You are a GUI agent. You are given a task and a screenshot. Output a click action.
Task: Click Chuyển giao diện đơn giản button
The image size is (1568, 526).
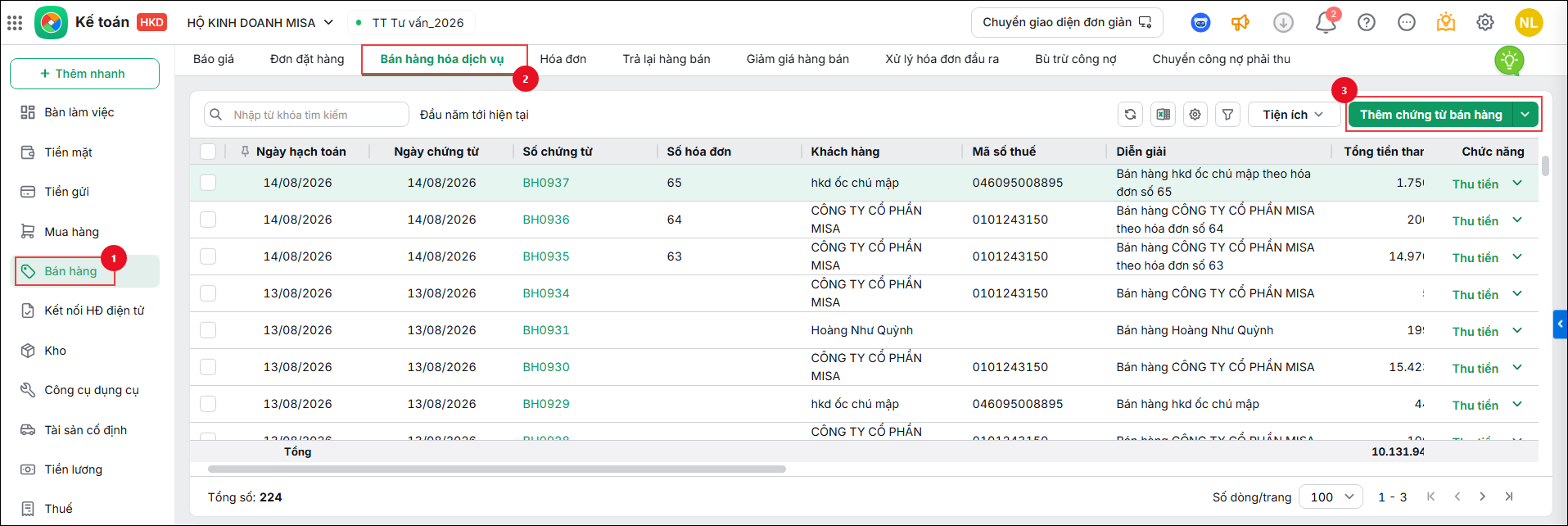click(x=1067, y=23)
